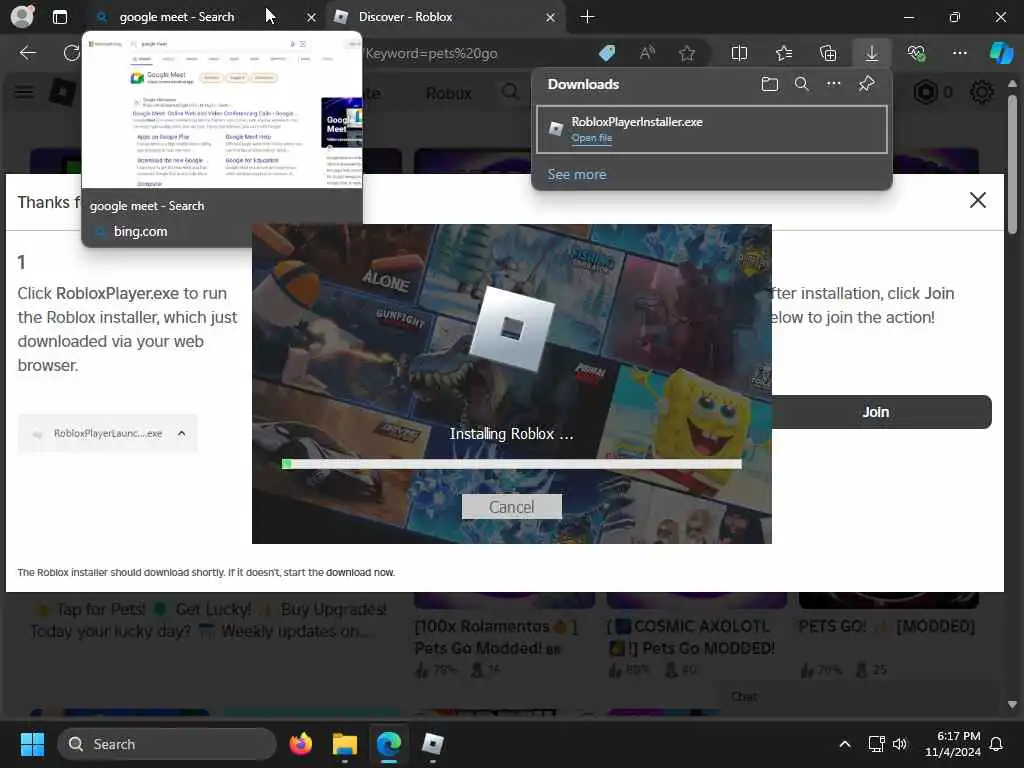Click the Open file link for RobloxPlayerInstaller.exe
The width and height of the screenshot is (1024, 768).
click(592, 138)
